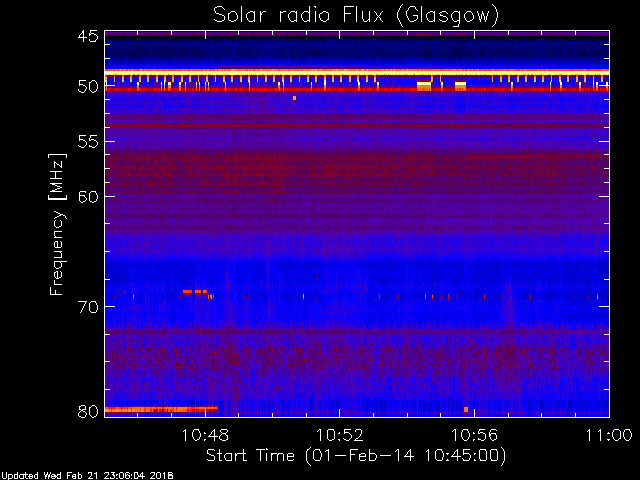Select the 70 frequency tick label
This screenshot has height=480, width=640.
[x=88, y=307]
